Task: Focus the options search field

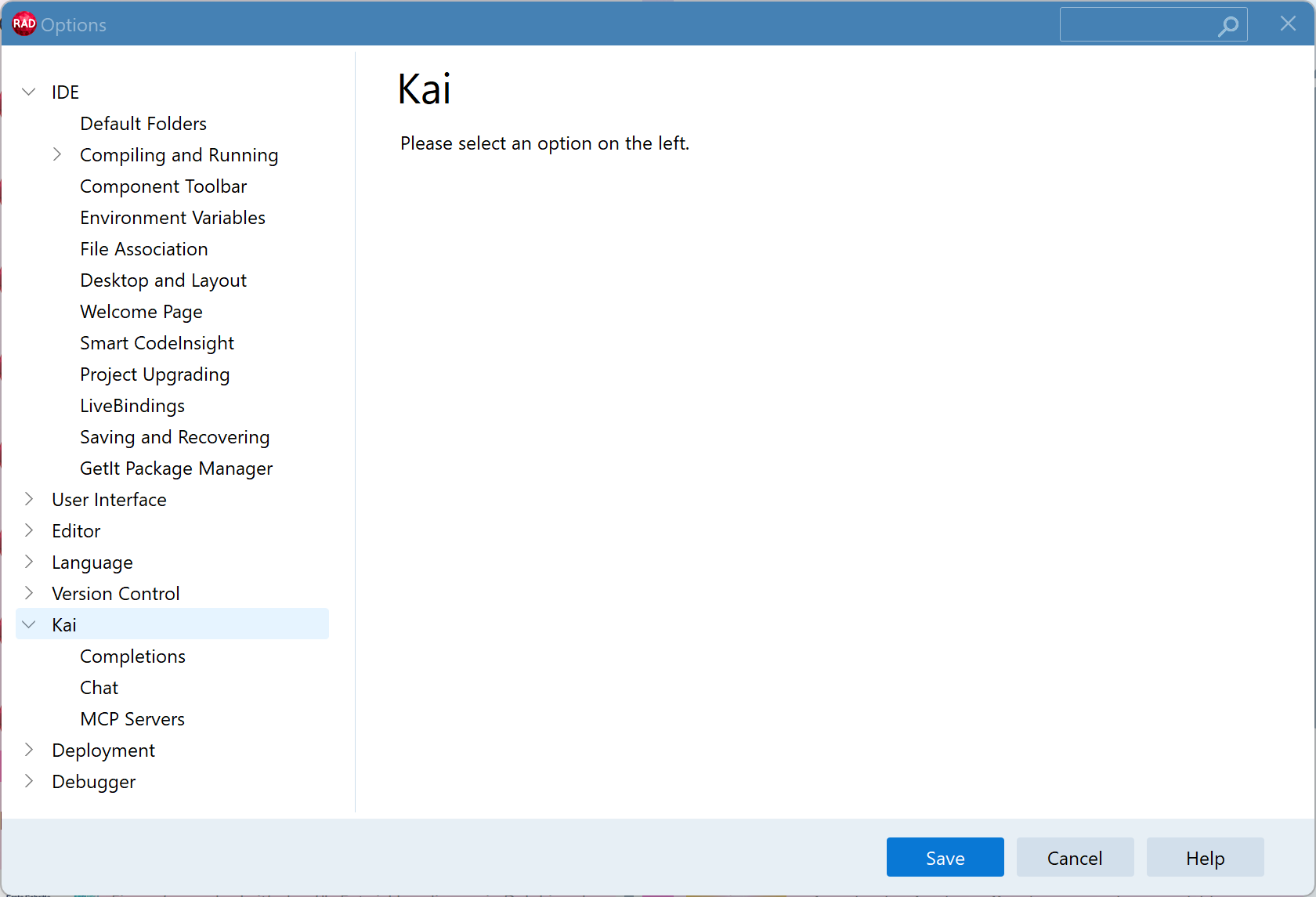Action: [x=1153, y=25]
